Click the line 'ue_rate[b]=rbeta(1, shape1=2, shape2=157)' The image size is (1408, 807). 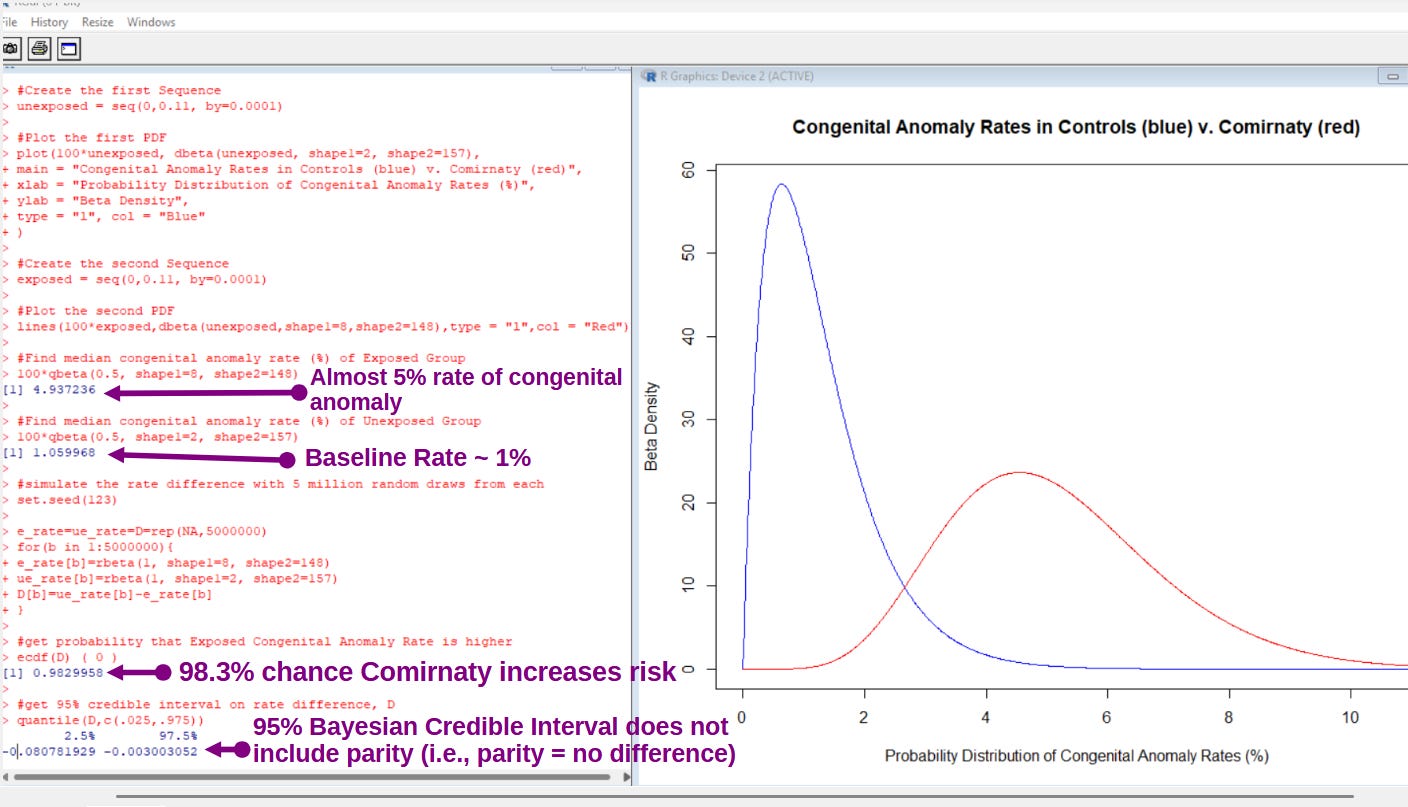177,578
